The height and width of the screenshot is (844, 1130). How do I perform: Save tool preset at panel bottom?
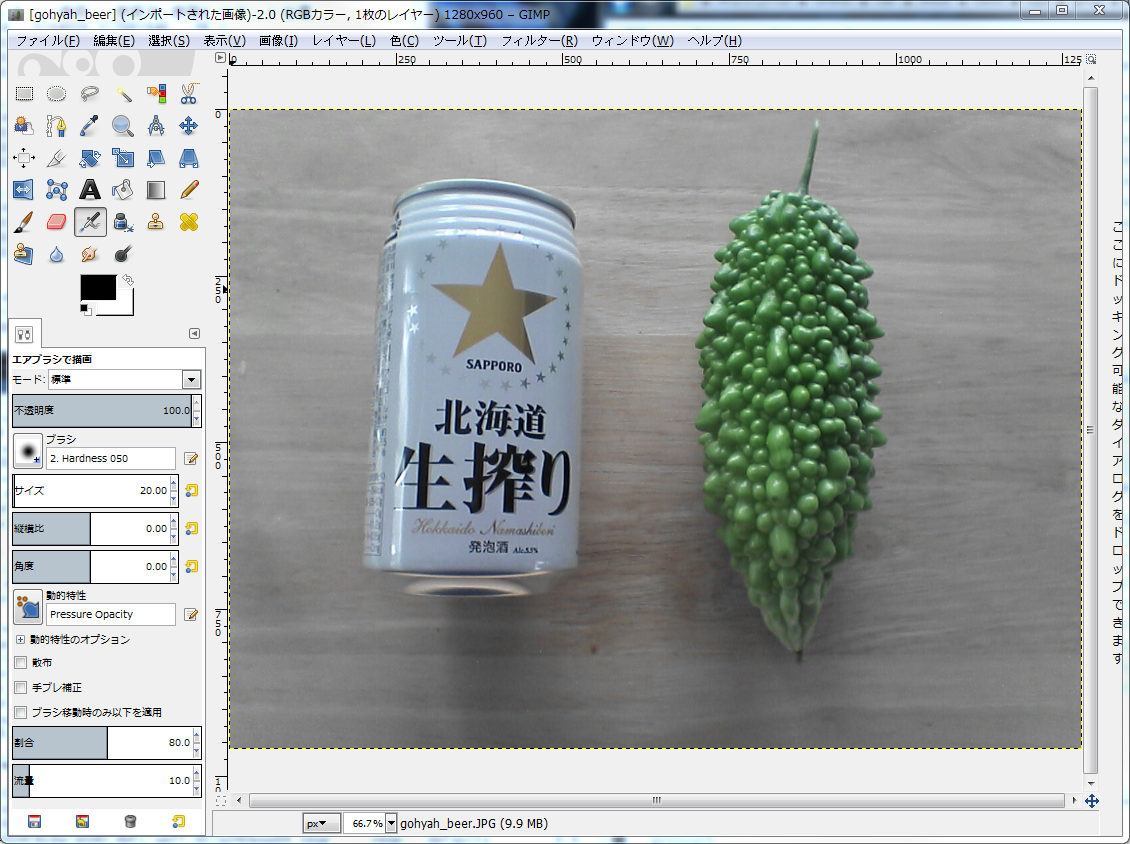point(34,822)
